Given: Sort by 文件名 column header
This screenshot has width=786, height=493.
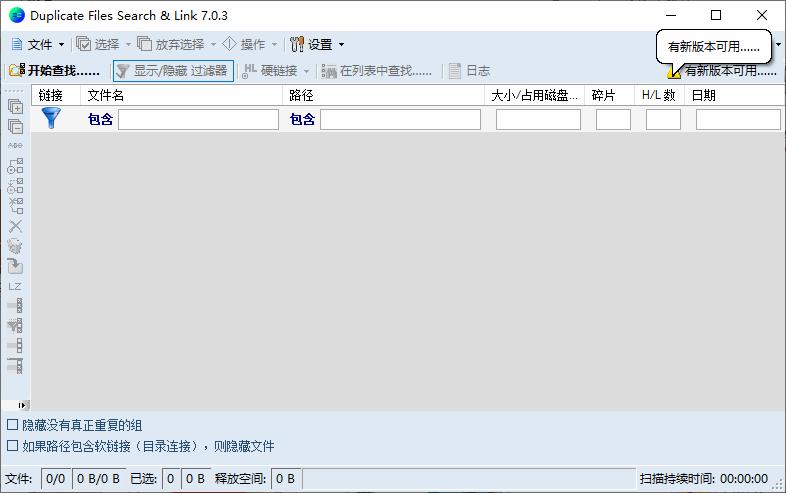Looking at the screenshot, I should (181, 95).
